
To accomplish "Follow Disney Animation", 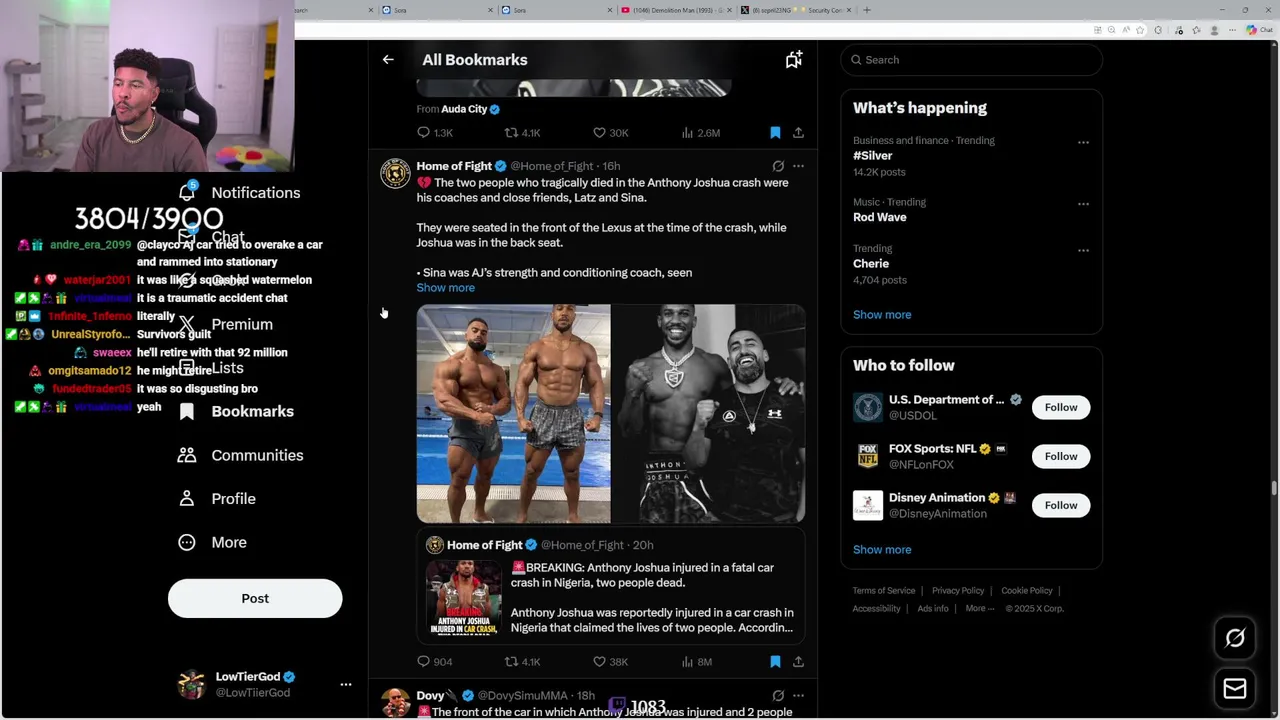I will tap(1061, 505).
